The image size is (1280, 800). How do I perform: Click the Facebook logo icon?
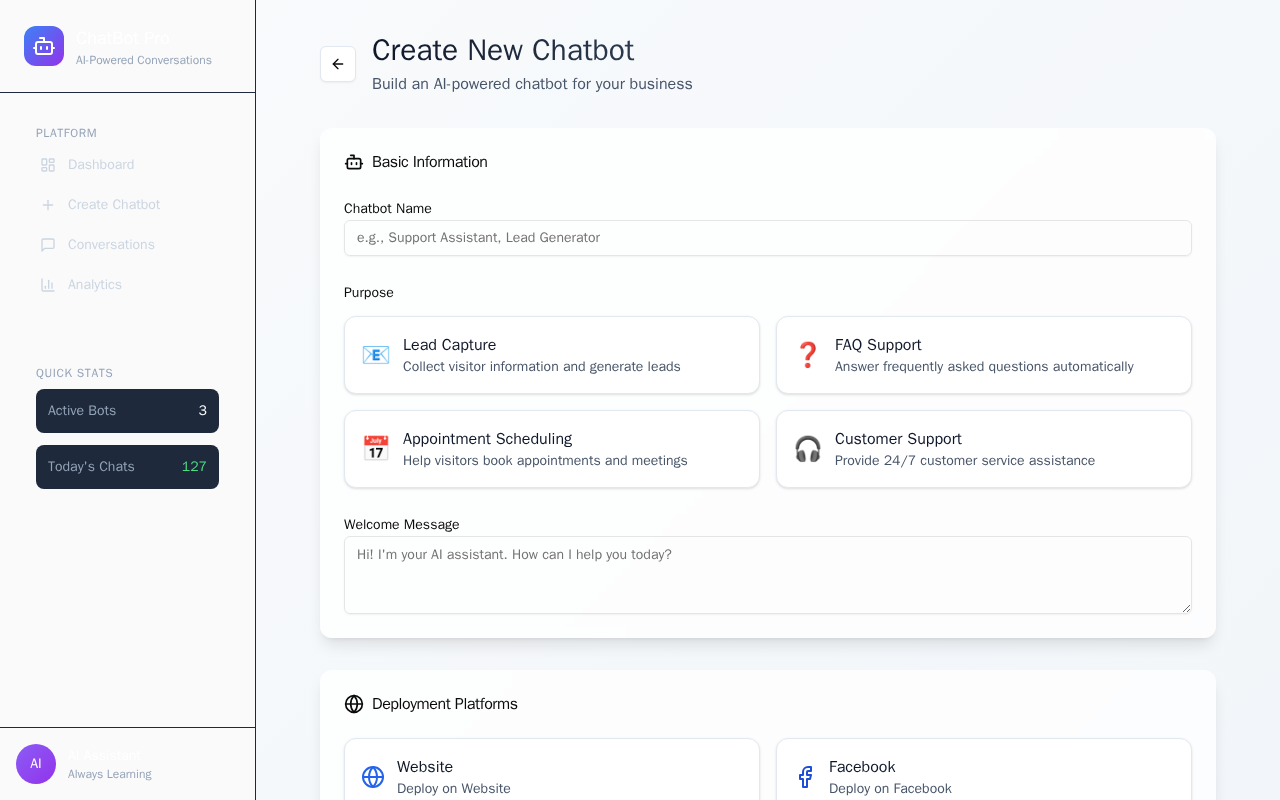coord(805,777)
